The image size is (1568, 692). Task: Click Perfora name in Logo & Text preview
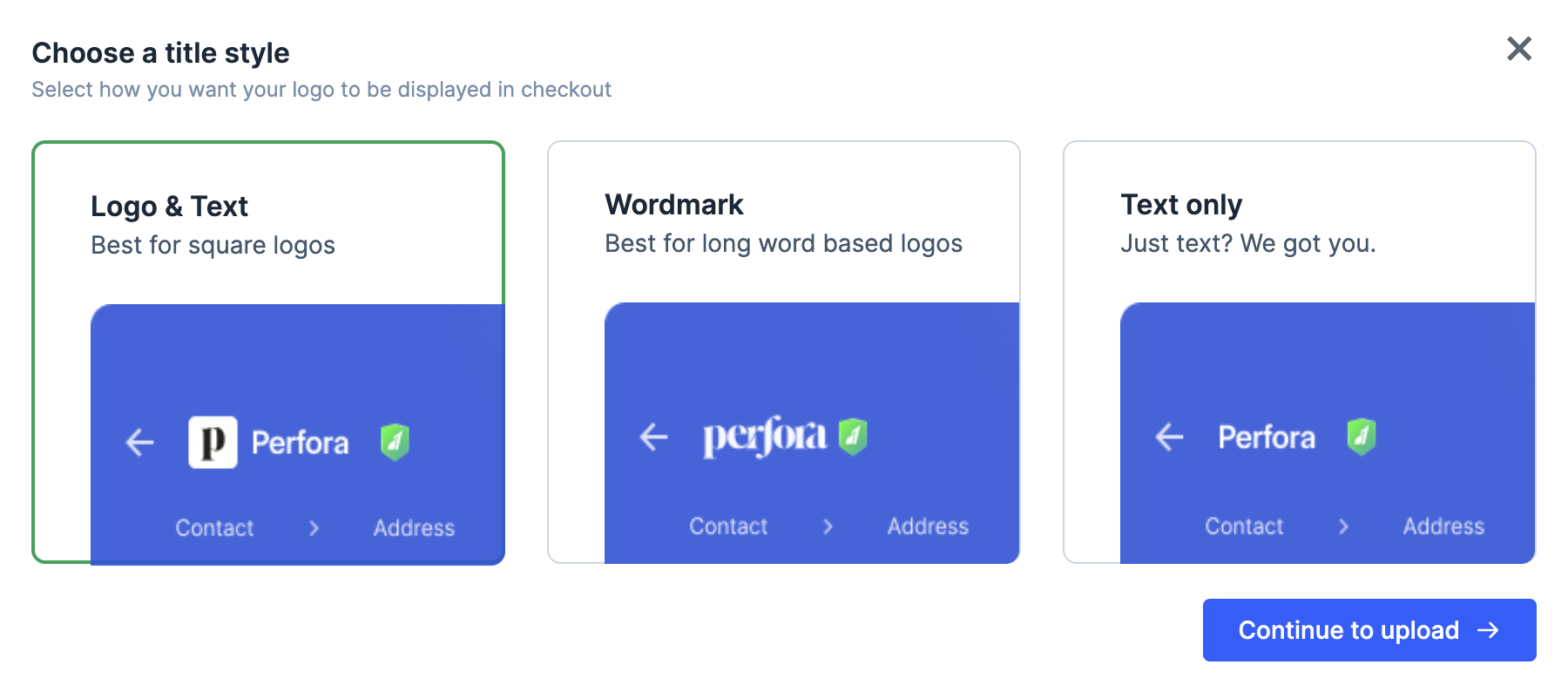click(x=301, y=443)
